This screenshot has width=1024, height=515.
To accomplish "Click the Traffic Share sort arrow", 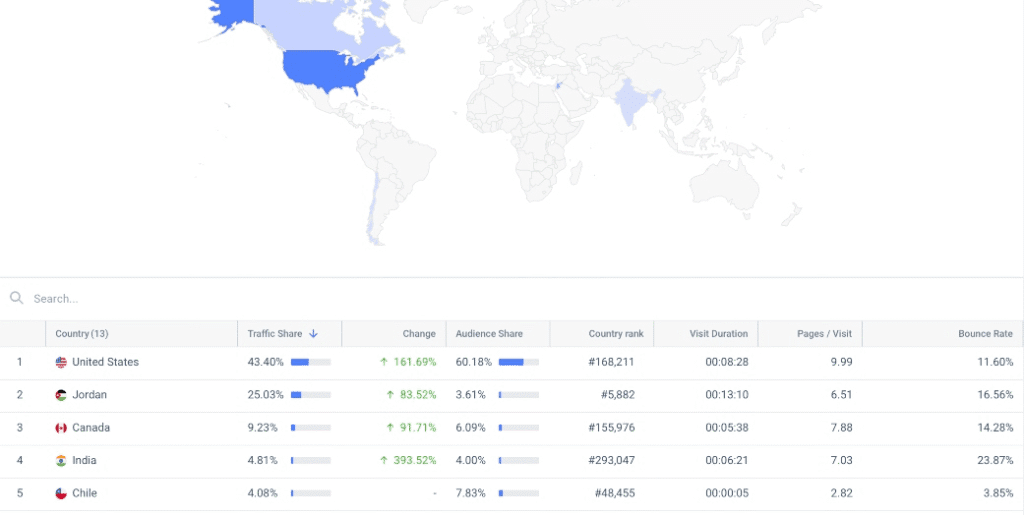I will tap(313, 334).
